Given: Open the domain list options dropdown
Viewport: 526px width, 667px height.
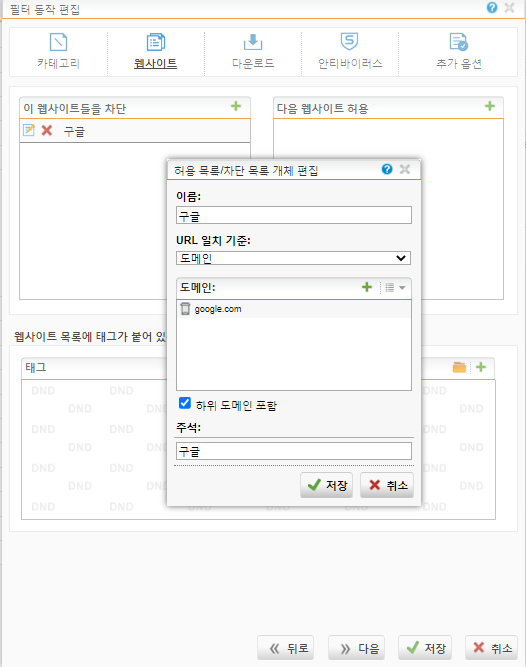Looking at the screenshot, I should [x=395, y=288].
